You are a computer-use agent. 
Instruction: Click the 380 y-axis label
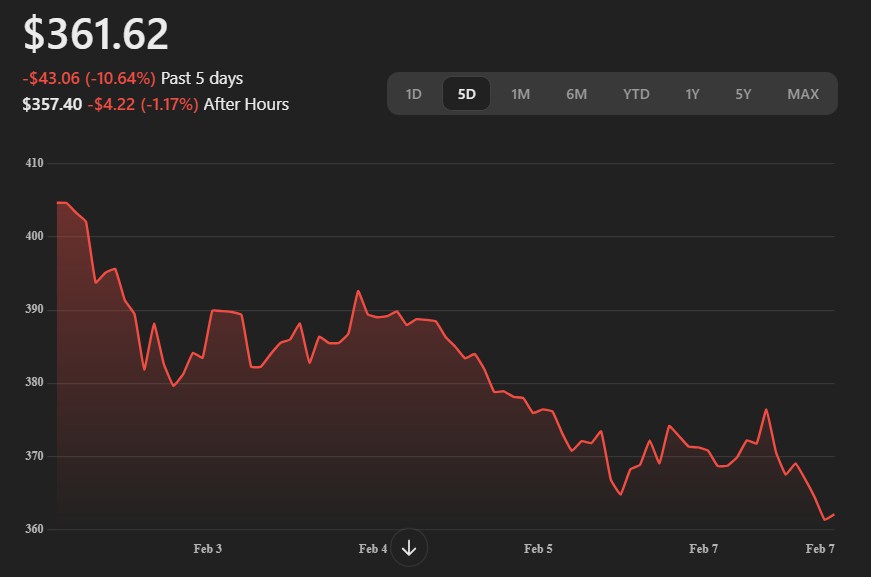[x=34, y=383]
